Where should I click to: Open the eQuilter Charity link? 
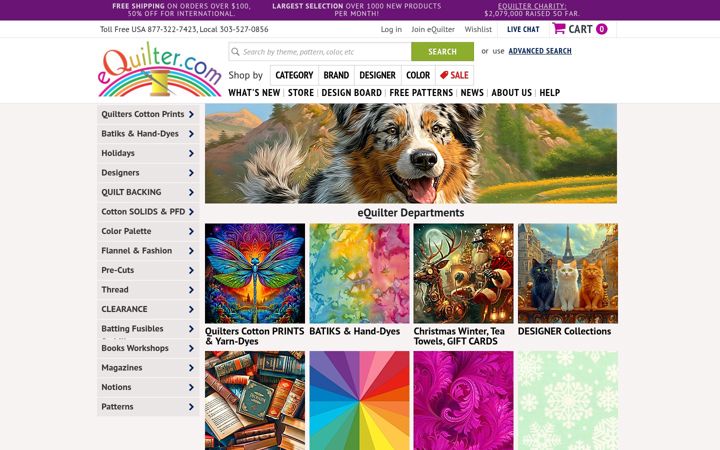532,6
